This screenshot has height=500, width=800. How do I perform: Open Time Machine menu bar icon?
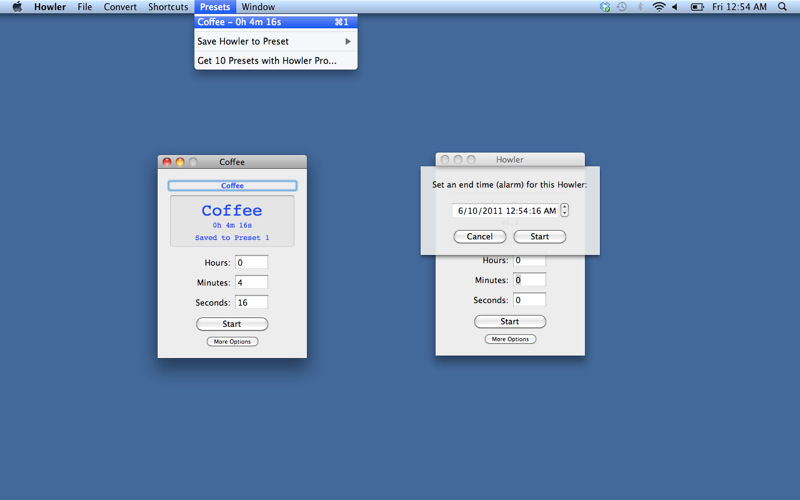point(621,7)
